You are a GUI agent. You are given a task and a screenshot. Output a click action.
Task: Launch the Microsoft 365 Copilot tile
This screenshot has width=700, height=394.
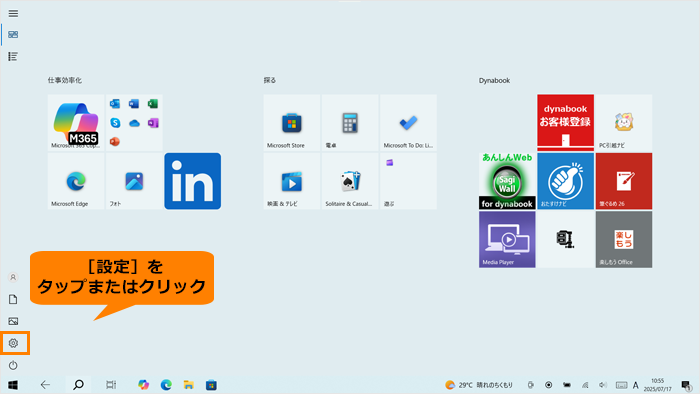coord(76,123)
